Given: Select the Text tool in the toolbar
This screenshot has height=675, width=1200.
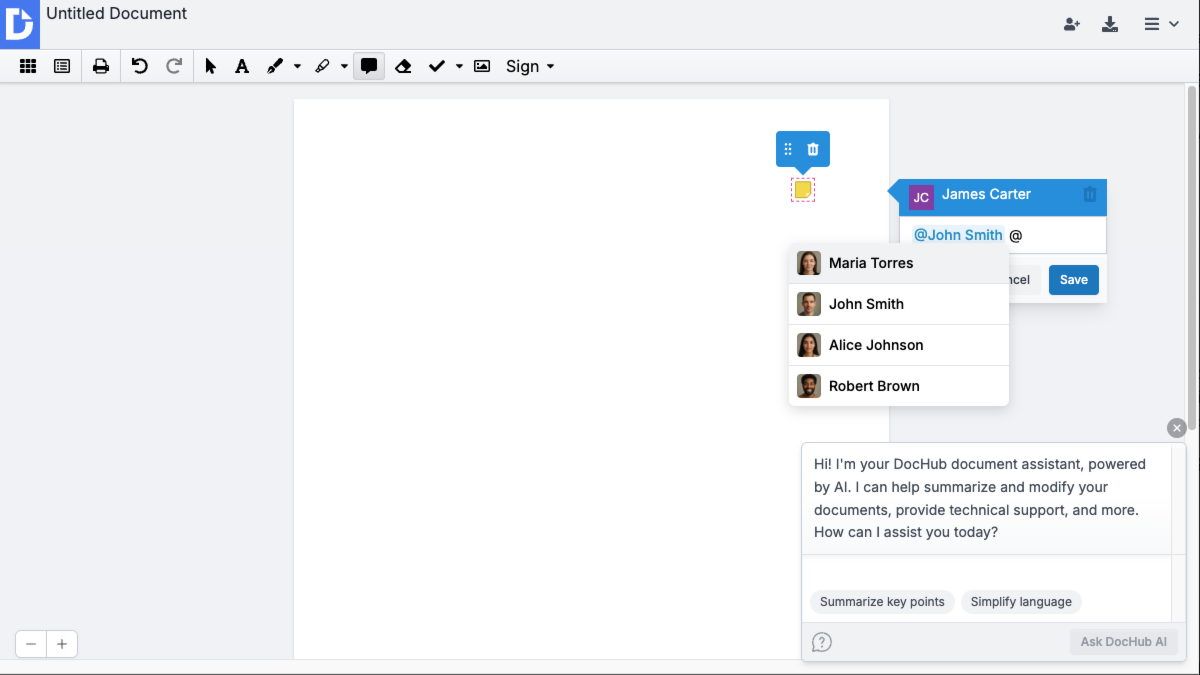Looking at the screenshot, I should tap(242, 66).
